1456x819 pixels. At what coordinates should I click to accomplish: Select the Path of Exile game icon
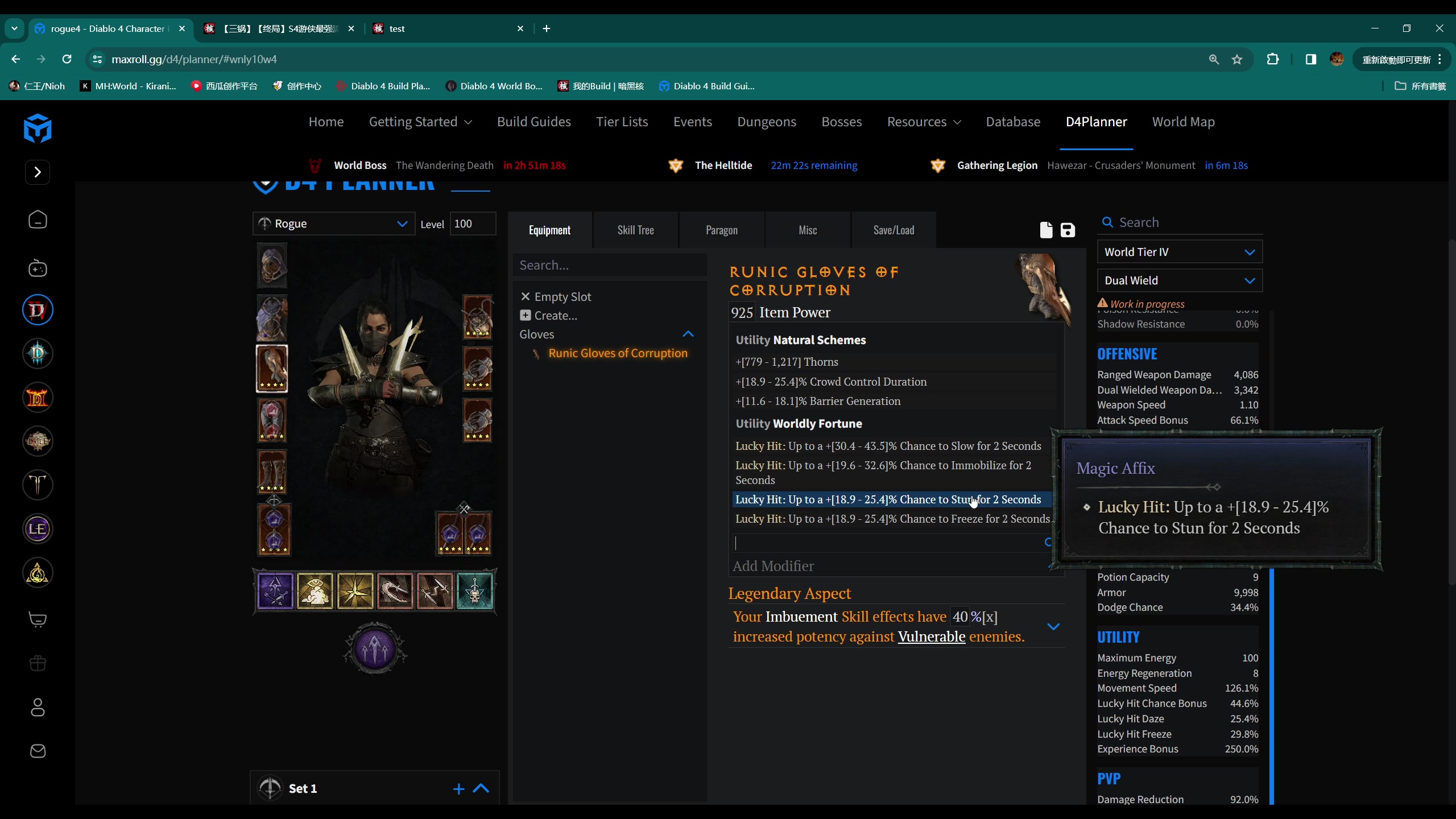click(38, 441)
